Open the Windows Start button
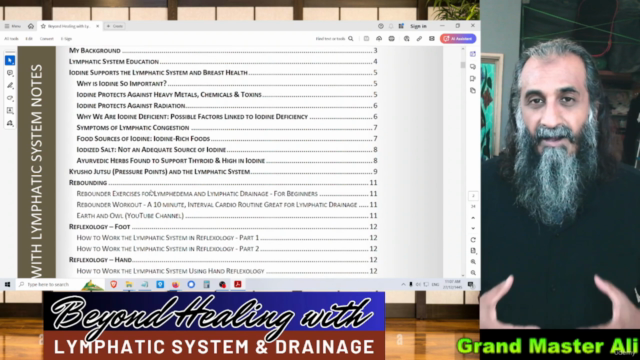This screenshot has width=640, height=360. point(7,284)
